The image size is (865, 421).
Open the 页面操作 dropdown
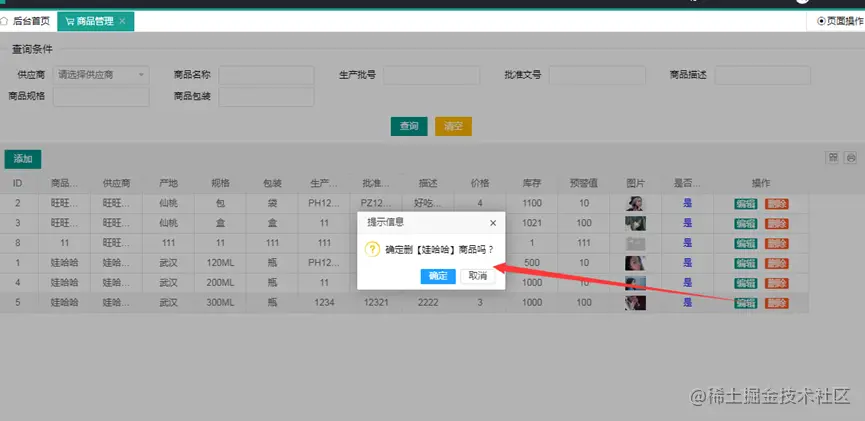click(x=840, y=21)
